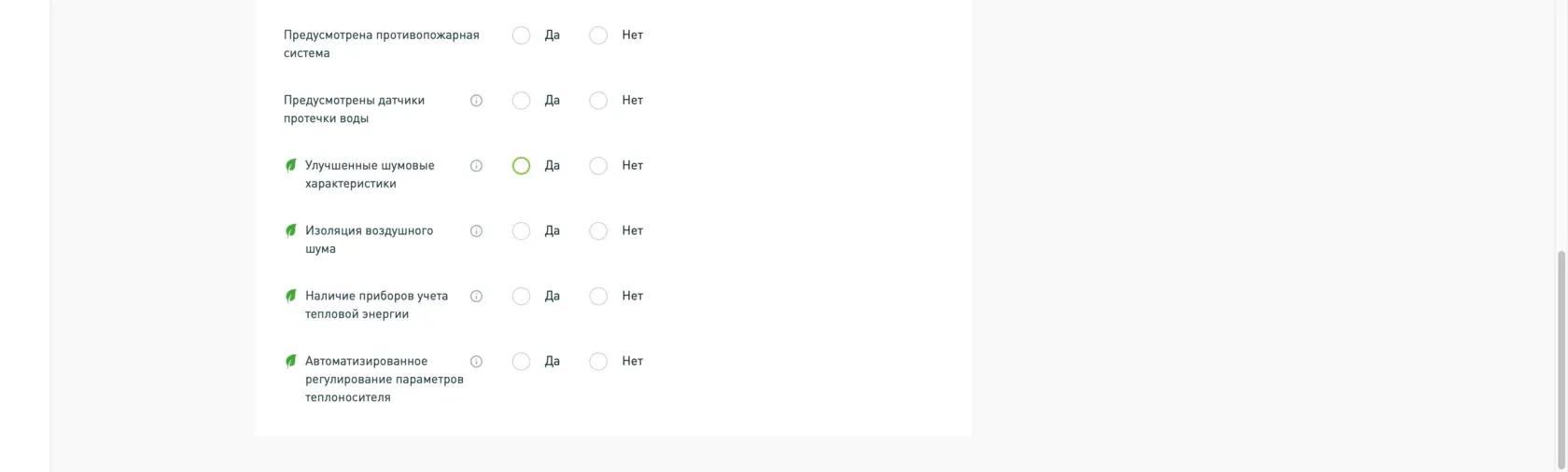Click green leaf icon beside Улучшенные шумовые характеристики

[291, 165]
